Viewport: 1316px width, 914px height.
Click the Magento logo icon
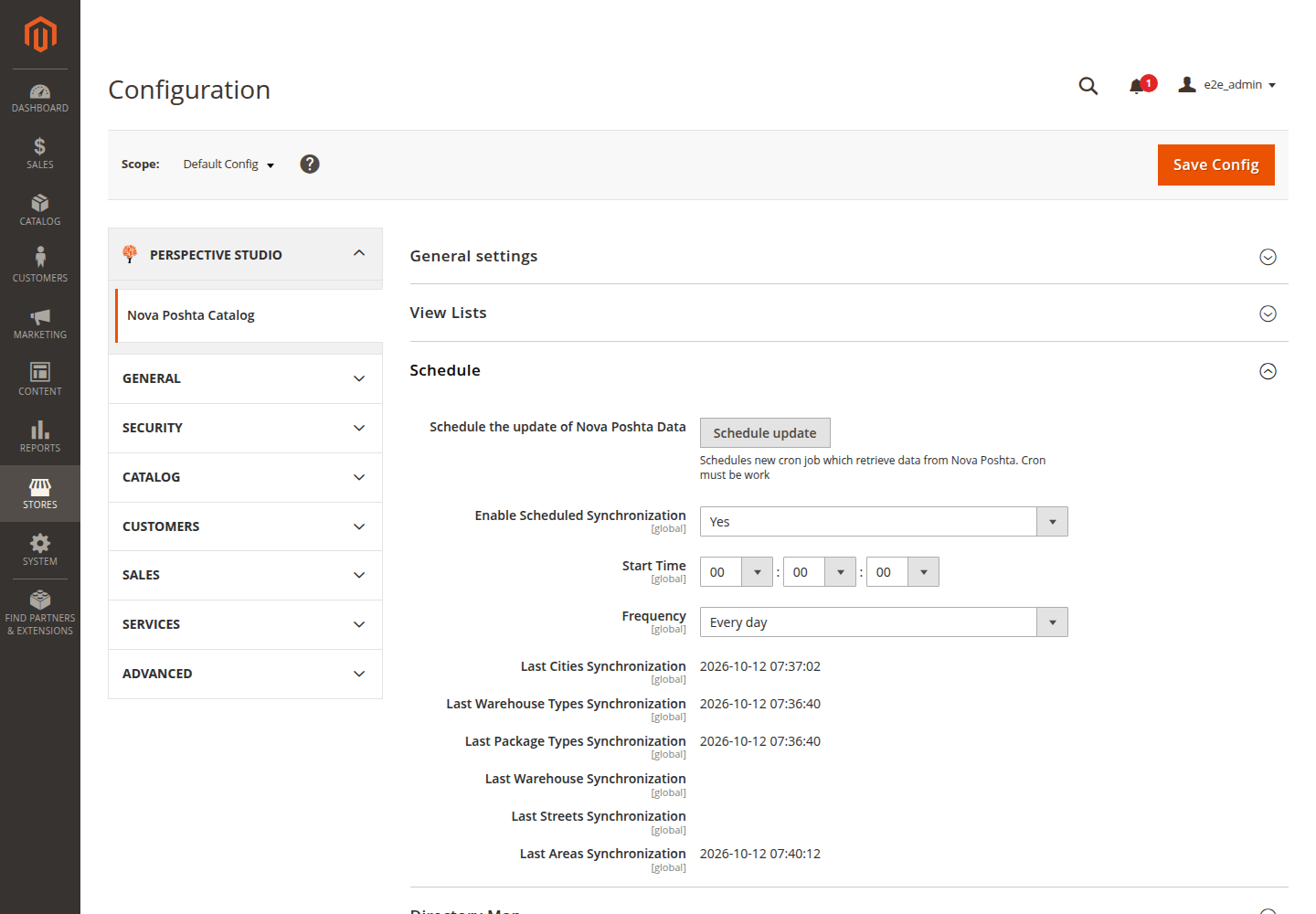40,35
